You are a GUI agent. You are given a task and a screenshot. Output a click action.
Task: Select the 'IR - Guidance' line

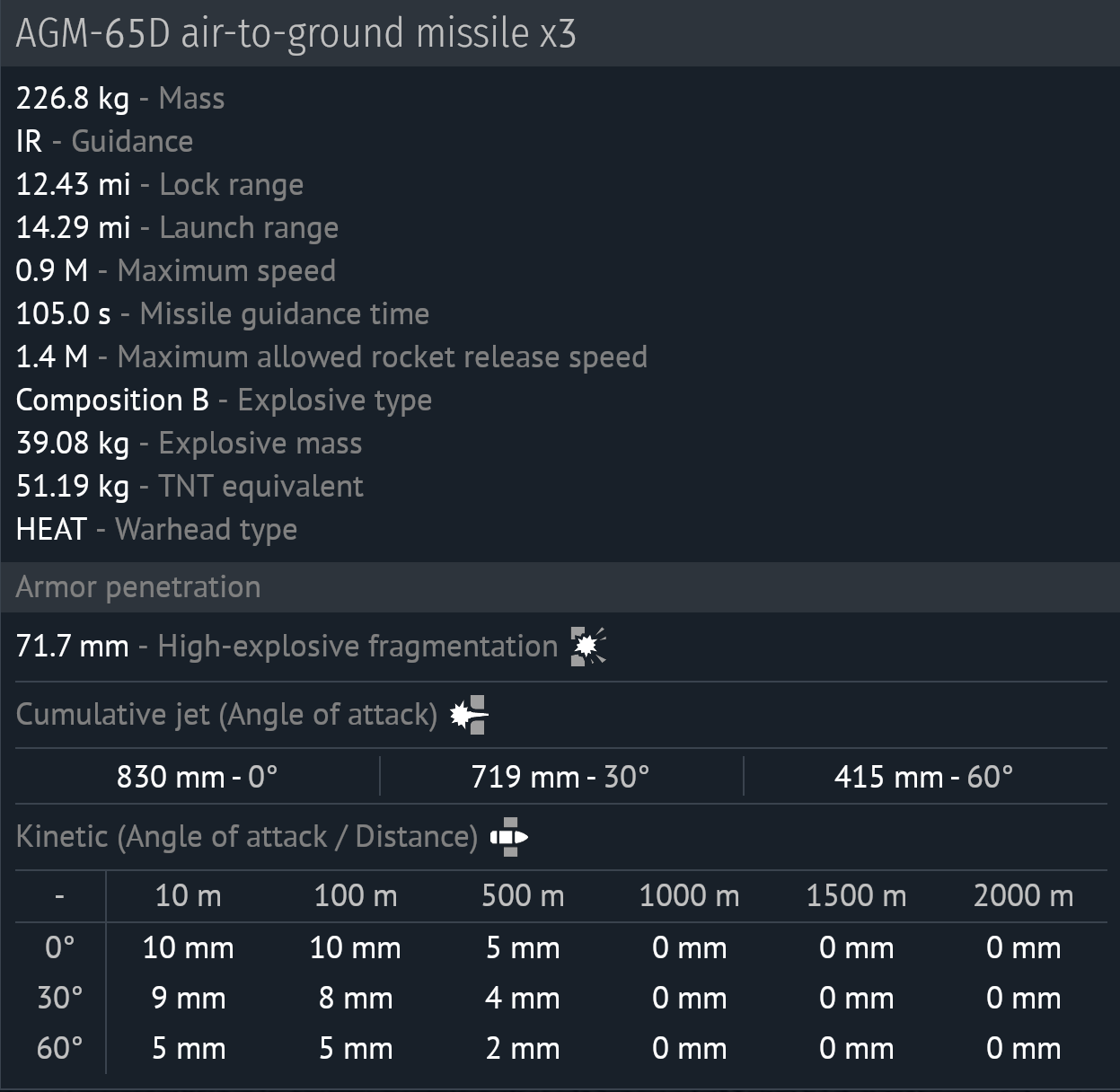pyautogui.click(x=104, y=141)
